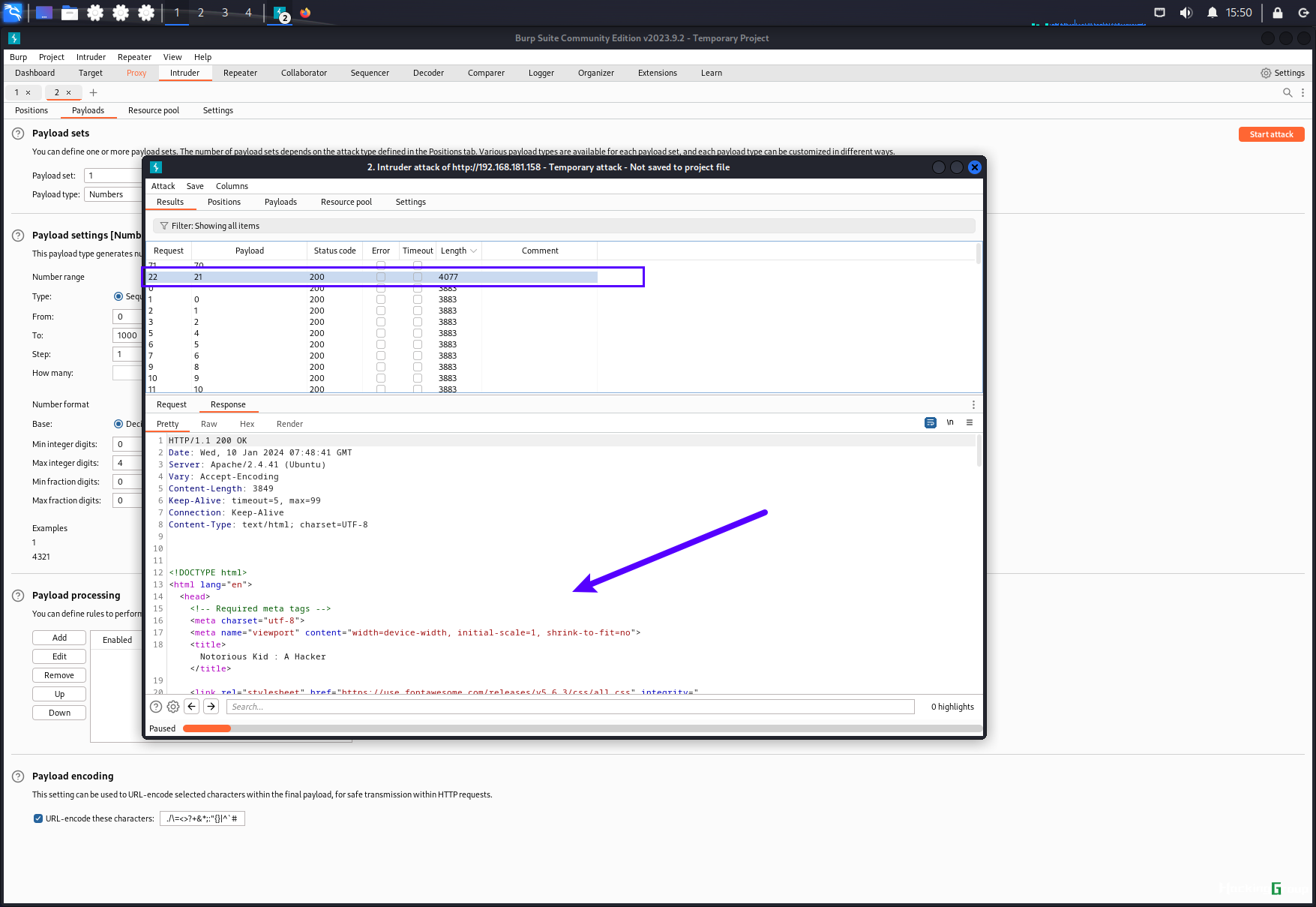Click Edit in Payload processing
This screenshot has height=907, width=1316.
click(x=59, y=656)
